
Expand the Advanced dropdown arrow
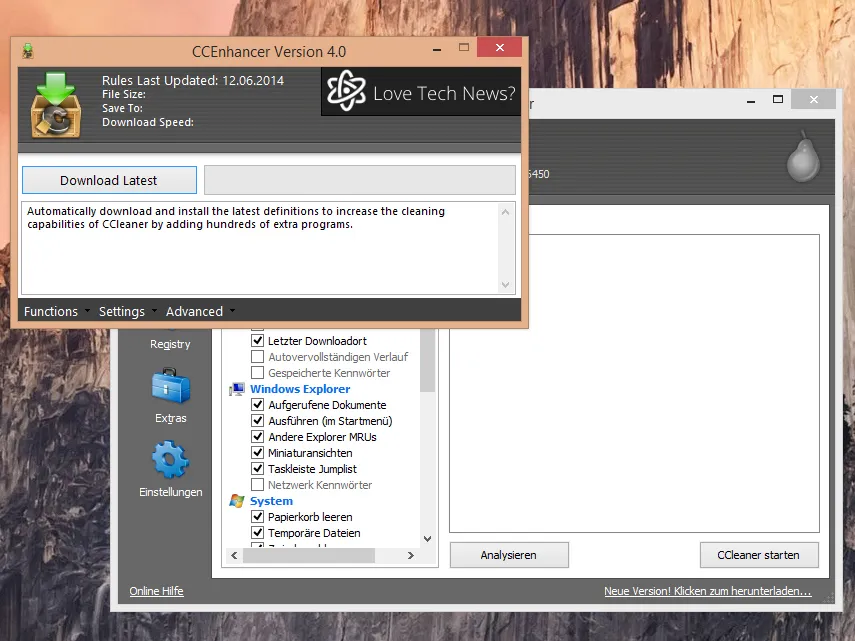pyautogui.click(x=232, y=311)
